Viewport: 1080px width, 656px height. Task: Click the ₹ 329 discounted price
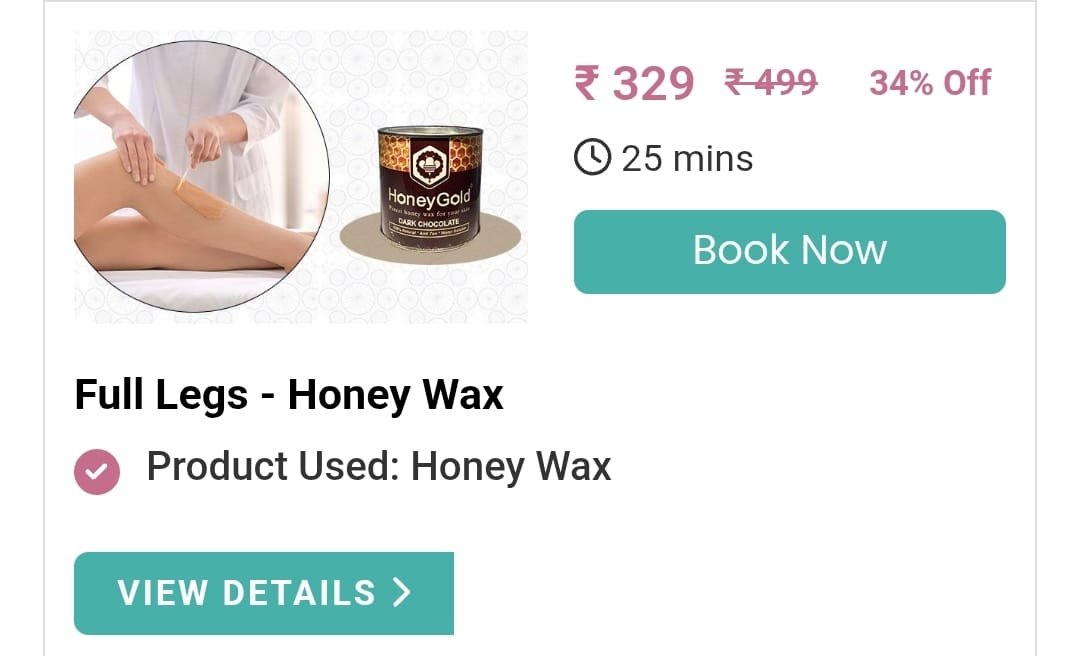tap(634, 83)
